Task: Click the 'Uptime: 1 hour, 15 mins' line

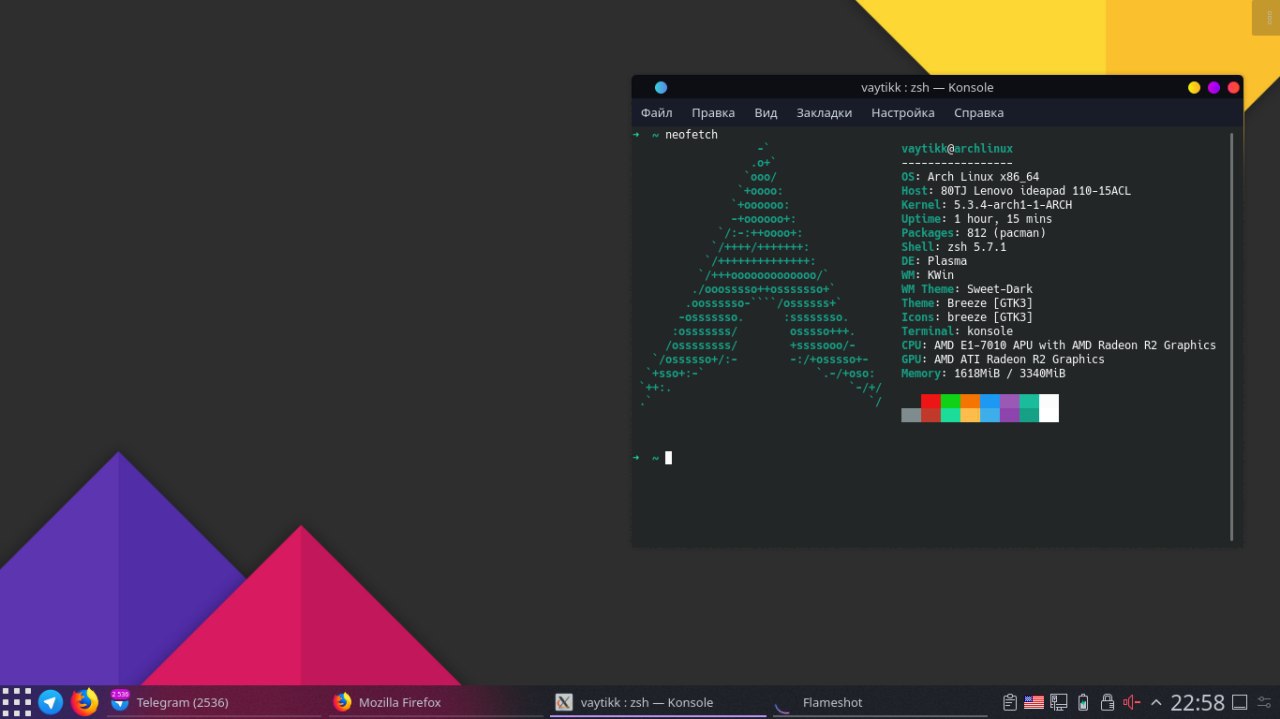Action: [x=977, y=219]
